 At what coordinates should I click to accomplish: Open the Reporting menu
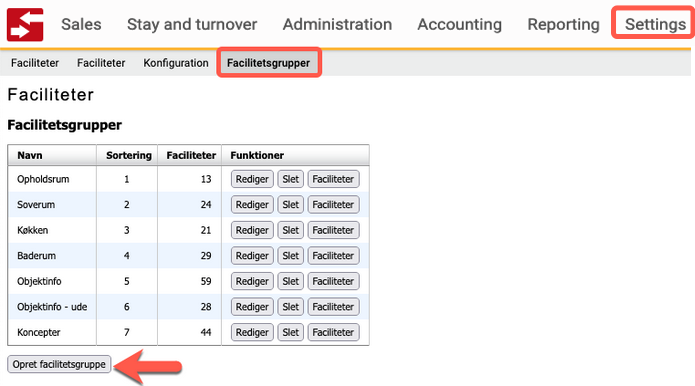563,24
